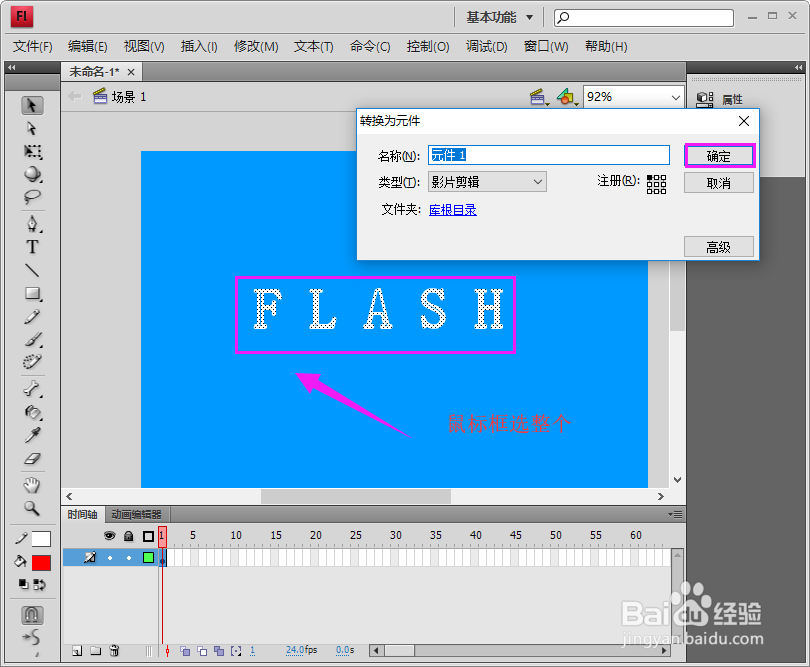The image size is (810, 667).
Task: Click the Lock All Layers header icon
Action: pyautogui.click(x=129, y=536)
